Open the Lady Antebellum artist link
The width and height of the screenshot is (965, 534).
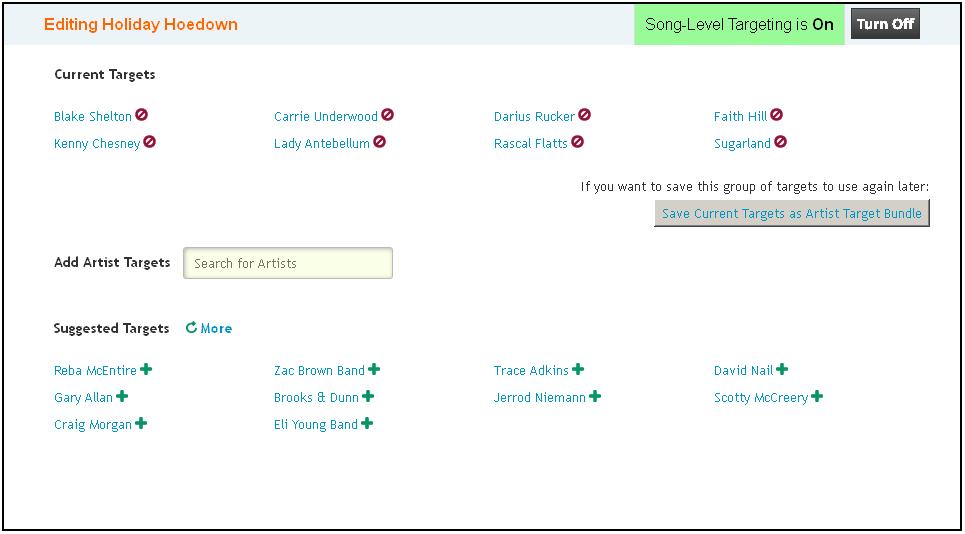pyautogui.click(x=322, y=144)
